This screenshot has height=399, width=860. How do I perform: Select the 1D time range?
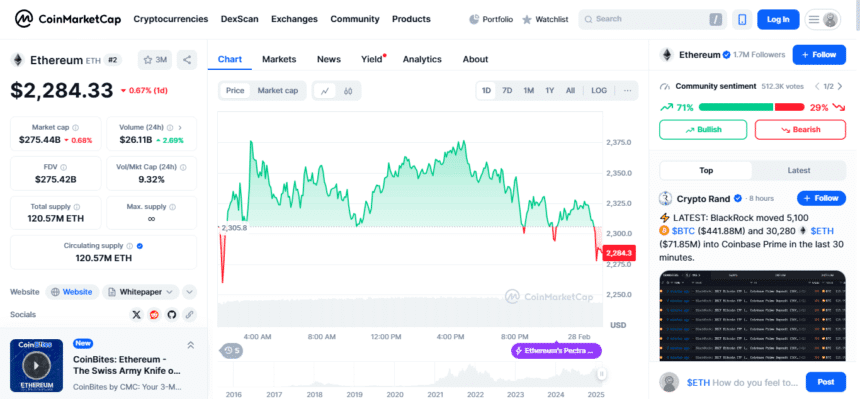pyautogui.click(x=486, y=91)
